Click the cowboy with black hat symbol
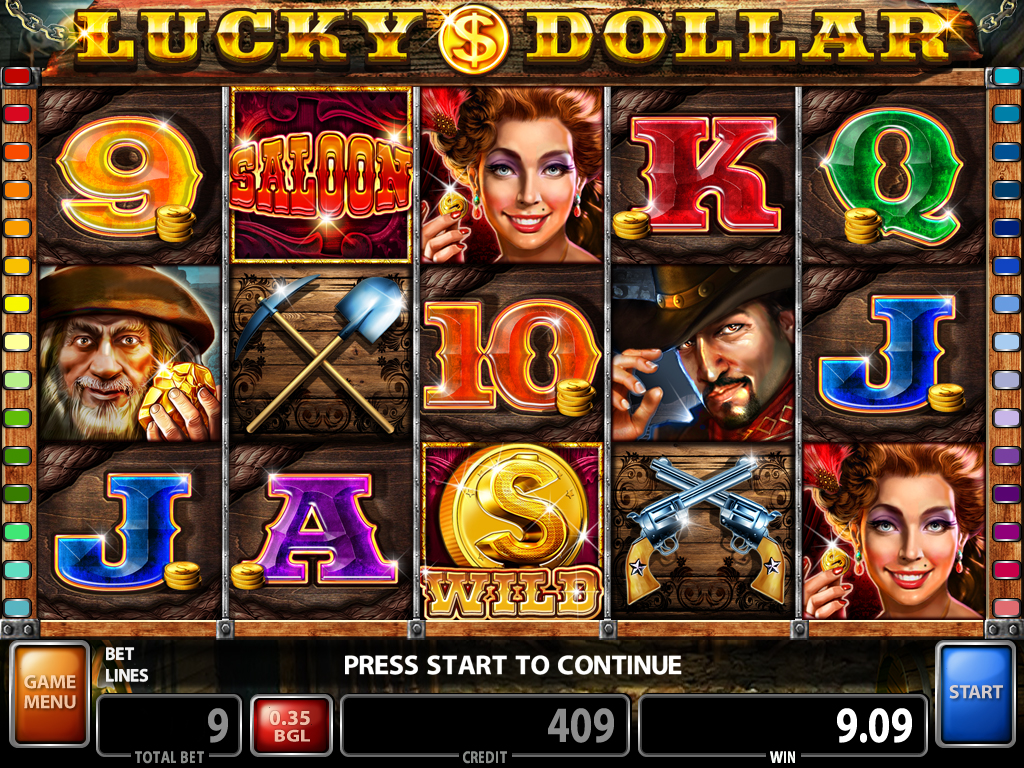1024x768 pixels. coord(703,353)
